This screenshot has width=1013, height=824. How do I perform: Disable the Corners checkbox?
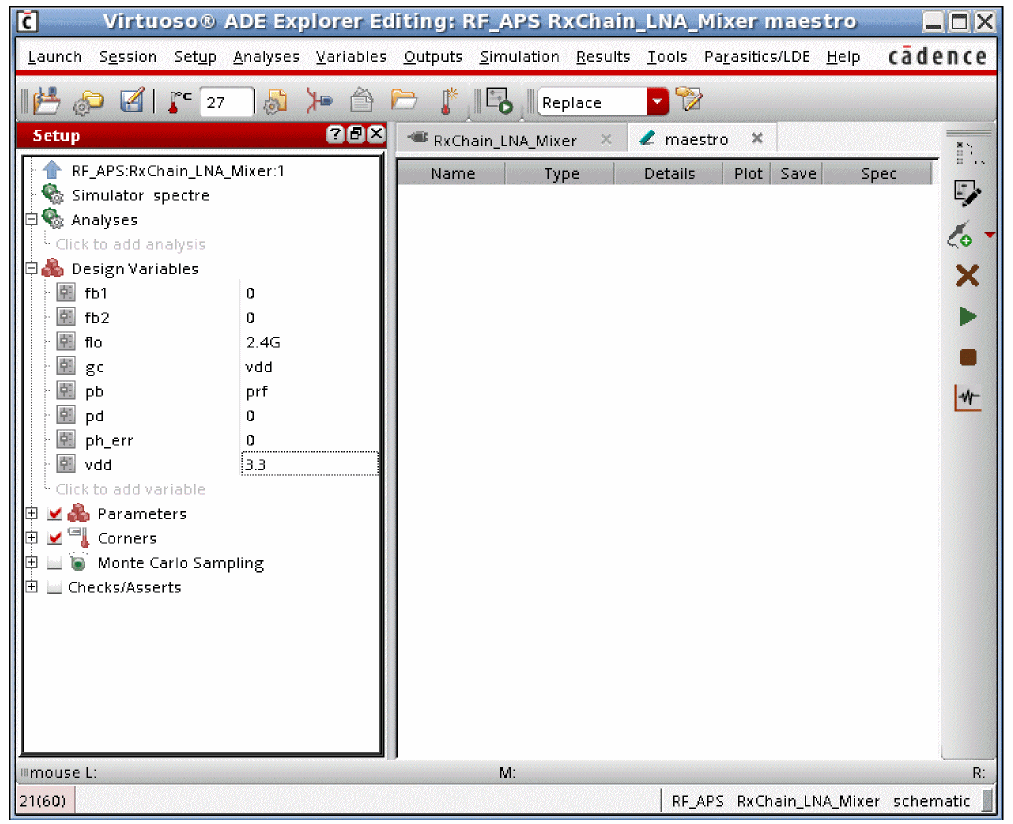click(55, 539)
